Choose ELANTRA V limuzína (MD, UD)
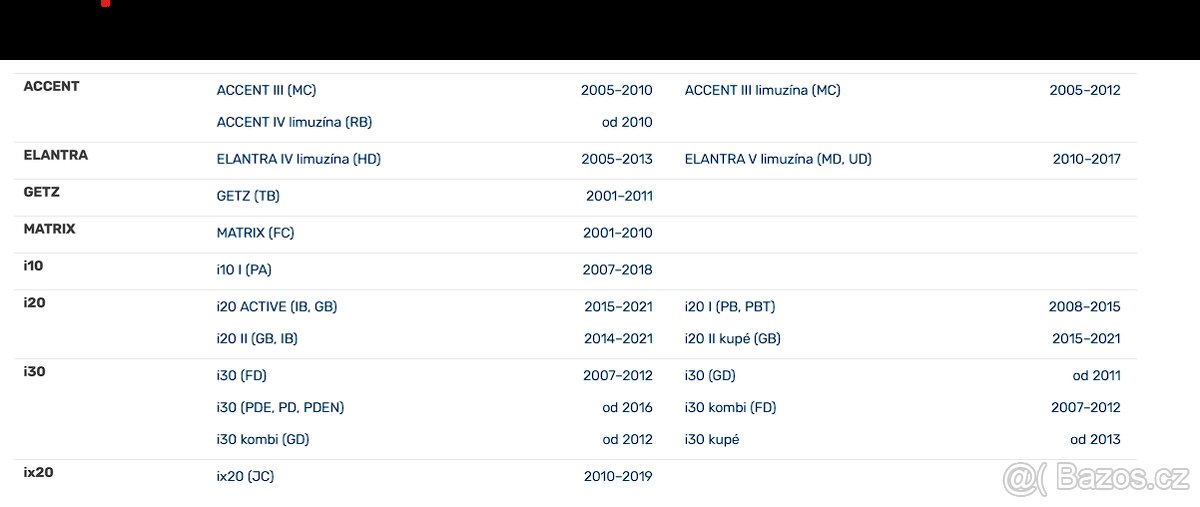Screen dimensions: 1200x507 pyautogui.click(x=778, y=159)
